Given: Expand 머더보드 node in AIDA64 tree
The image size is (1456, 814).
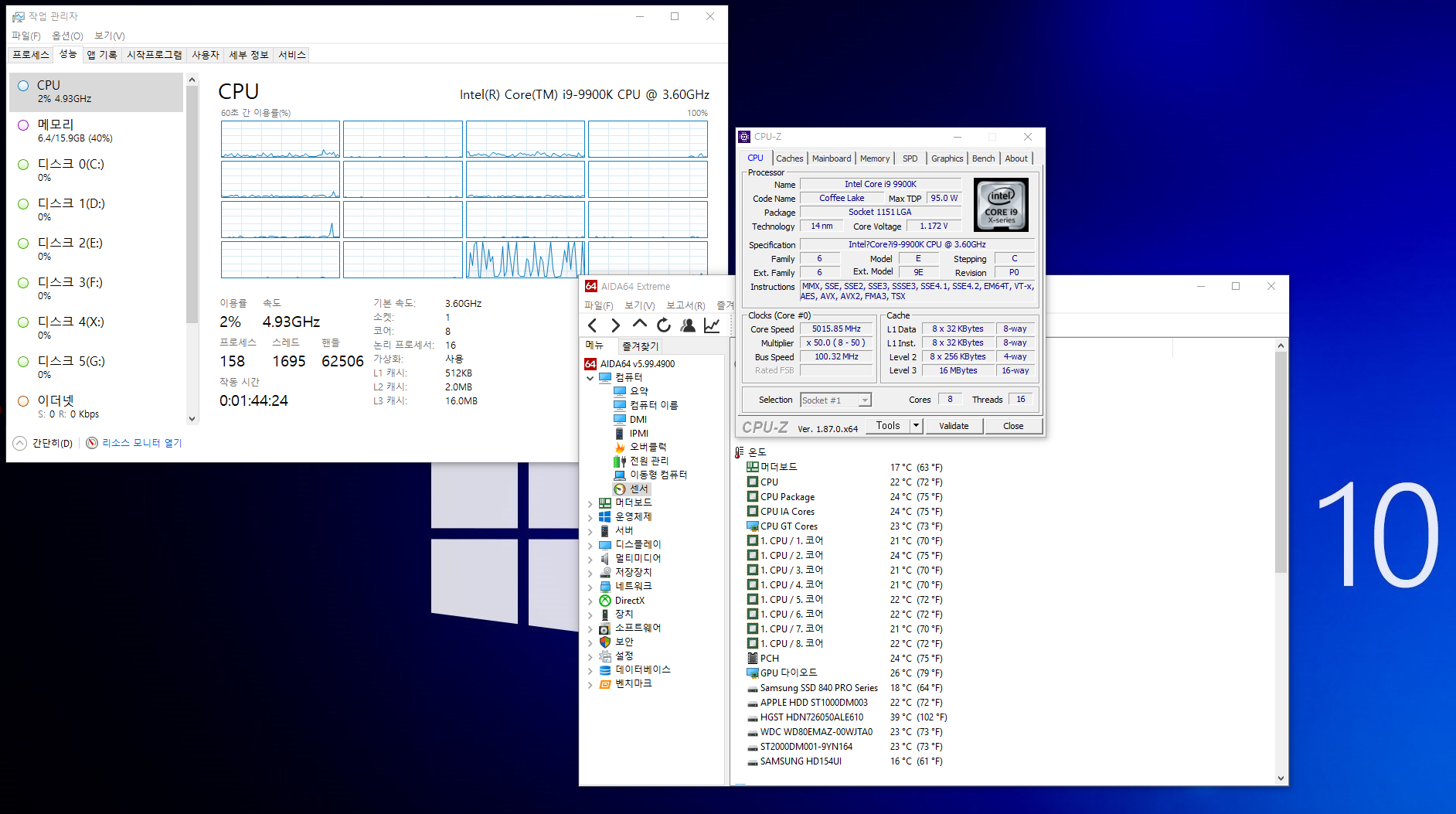Looking at the screenshot, I should click(x=590, y=503).
